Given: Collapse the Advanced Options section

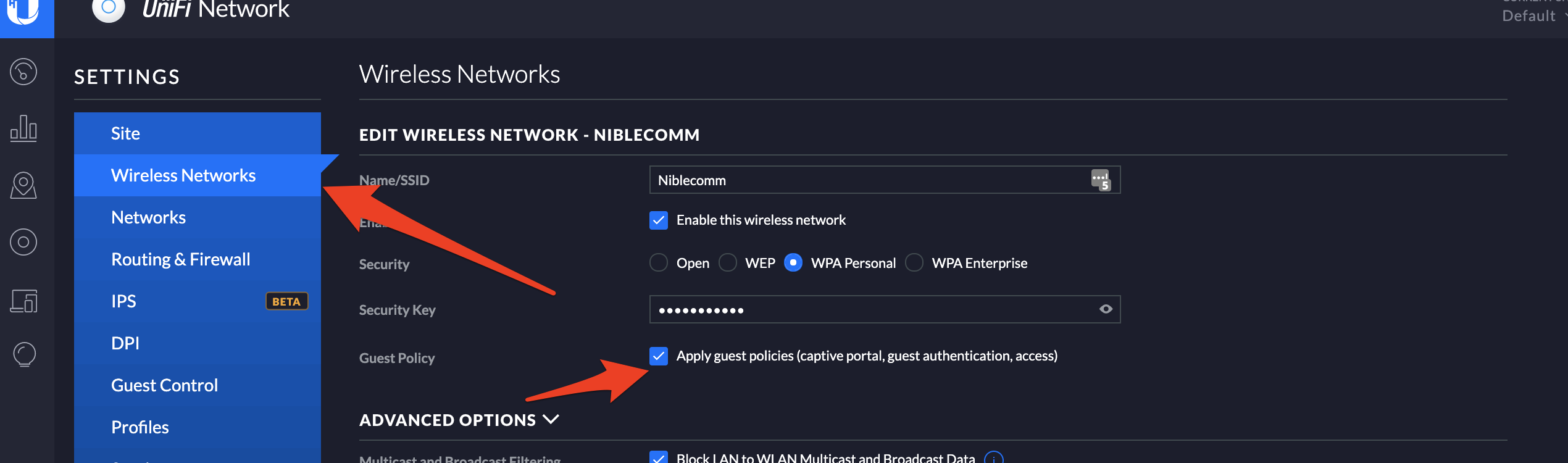Looking at the screenshot, I should click(459, 420).
